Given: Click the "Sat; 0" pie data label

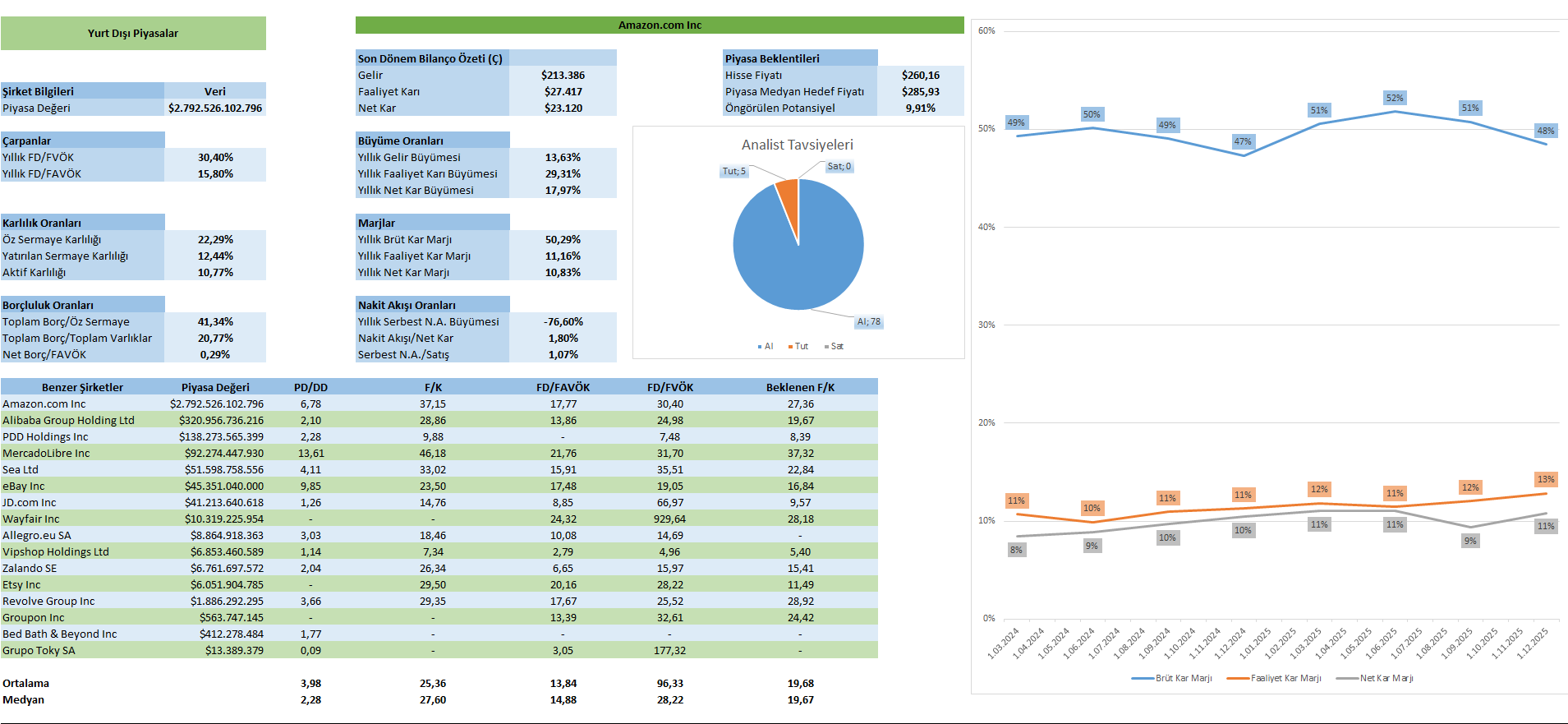Looking at the screenshot, I should click(839, 166).
